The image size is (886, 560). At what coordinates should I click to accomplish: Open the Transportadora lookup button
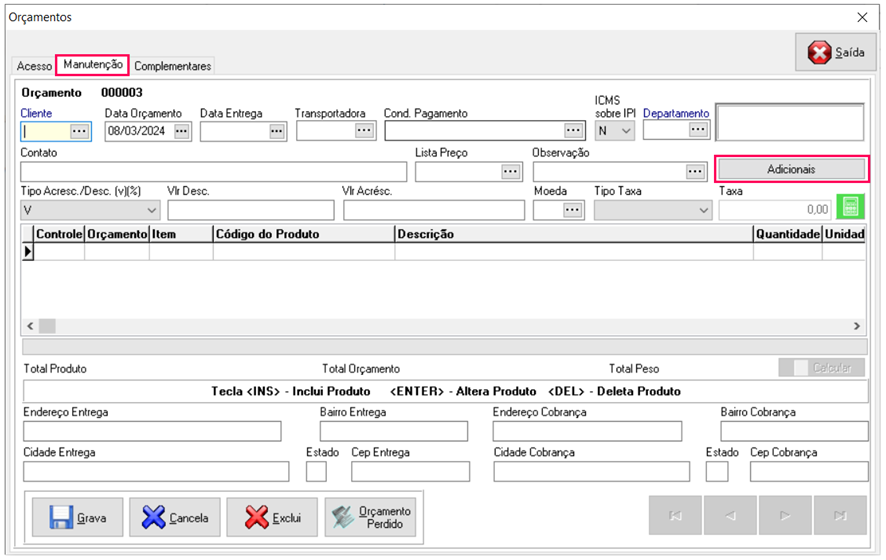(x=364, y=131)
